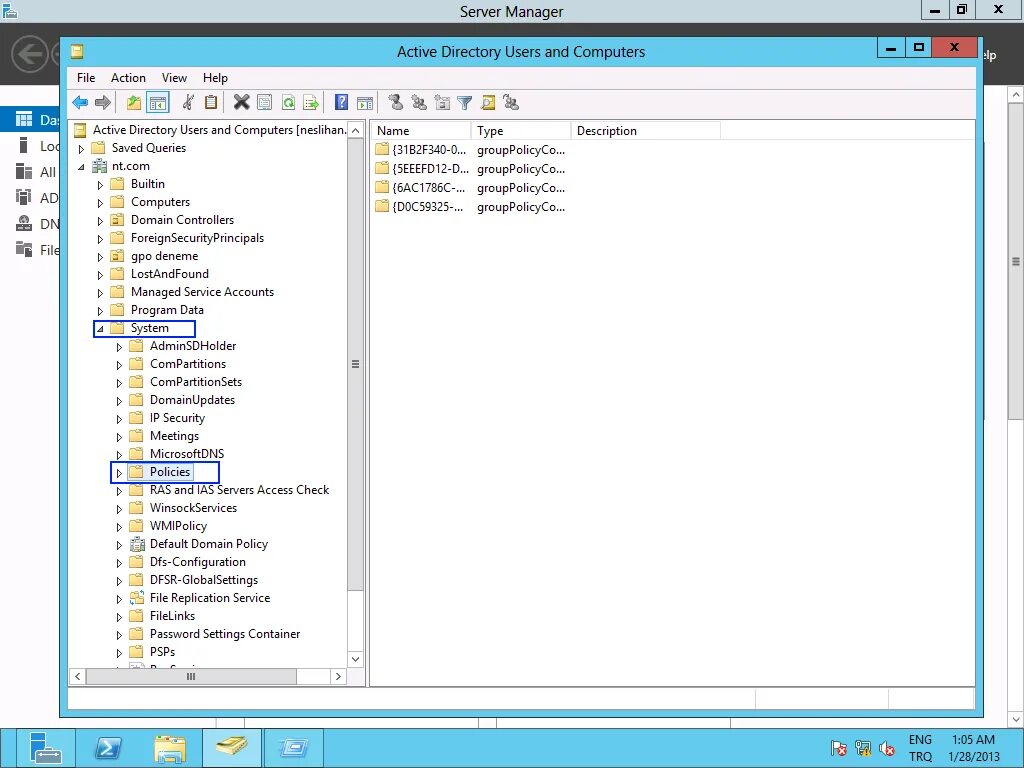Click the tree horizontal scroll right arrow
This screenshot has width=1024, height=768.
coord(338,677)
